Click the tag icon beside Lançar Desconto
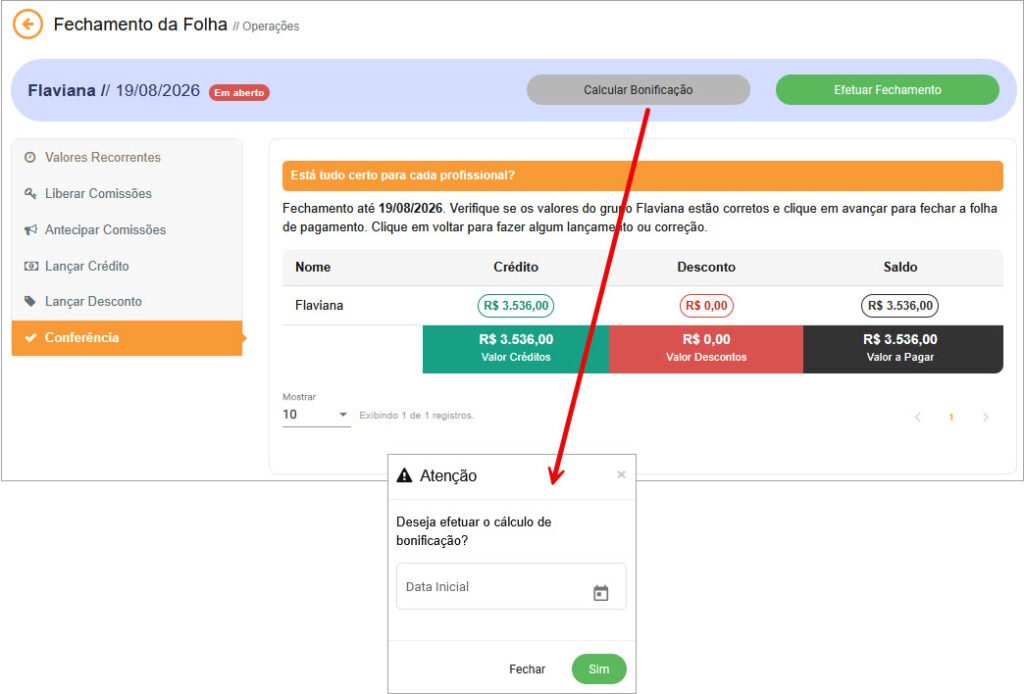 tap(30, 301)
